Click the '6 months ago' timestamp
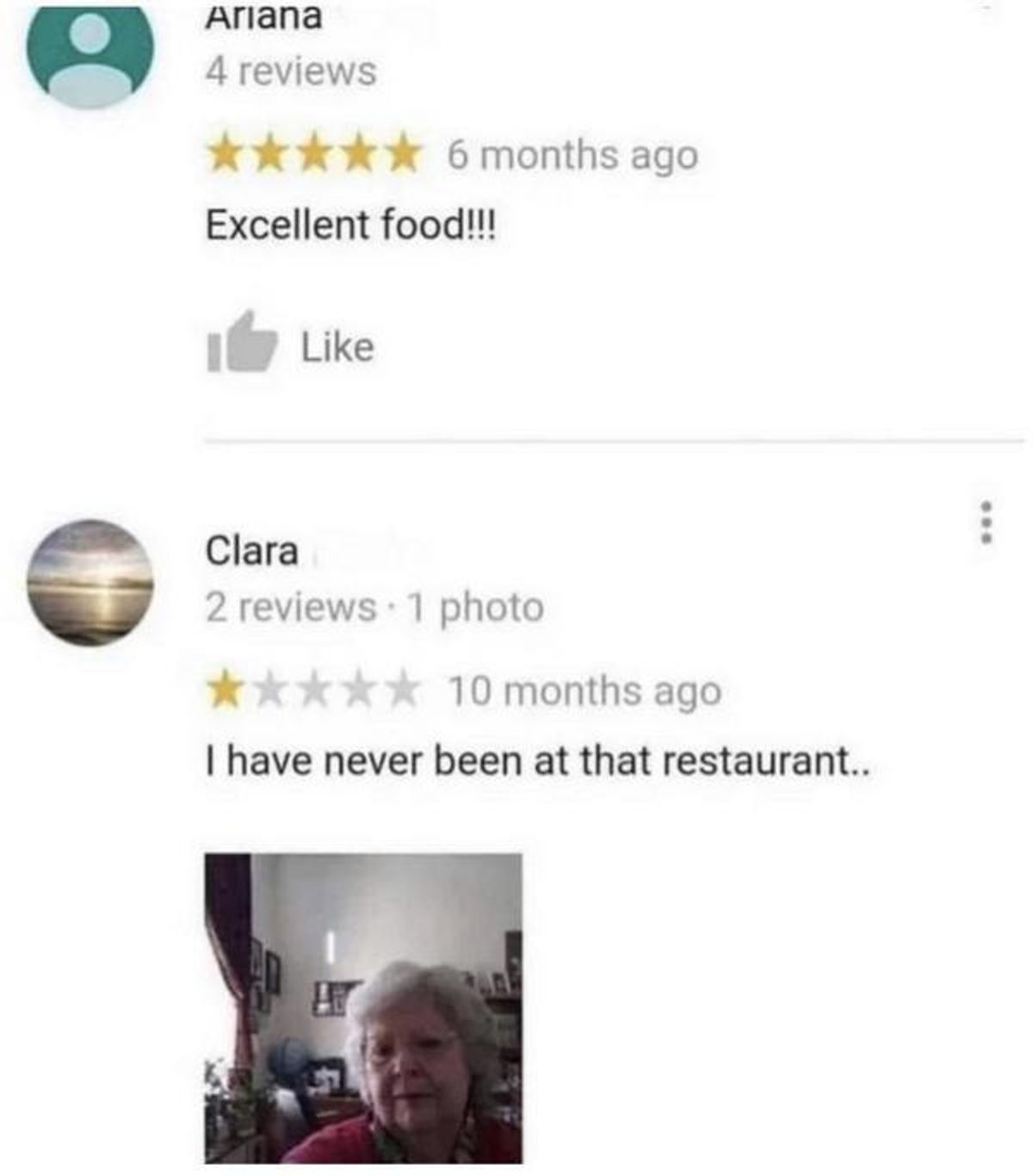1033x1176 pixels. (x=572, y=156)
